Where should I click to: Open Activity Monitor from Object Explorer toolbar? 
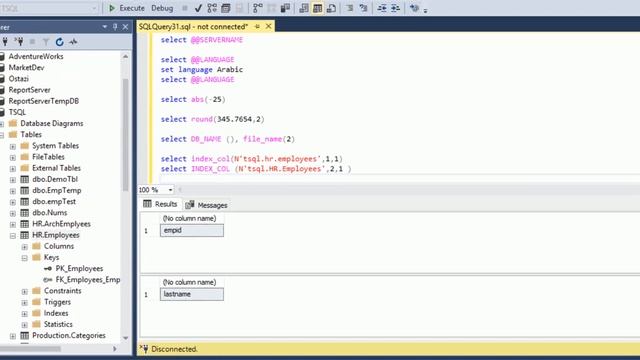click(73, 42)
